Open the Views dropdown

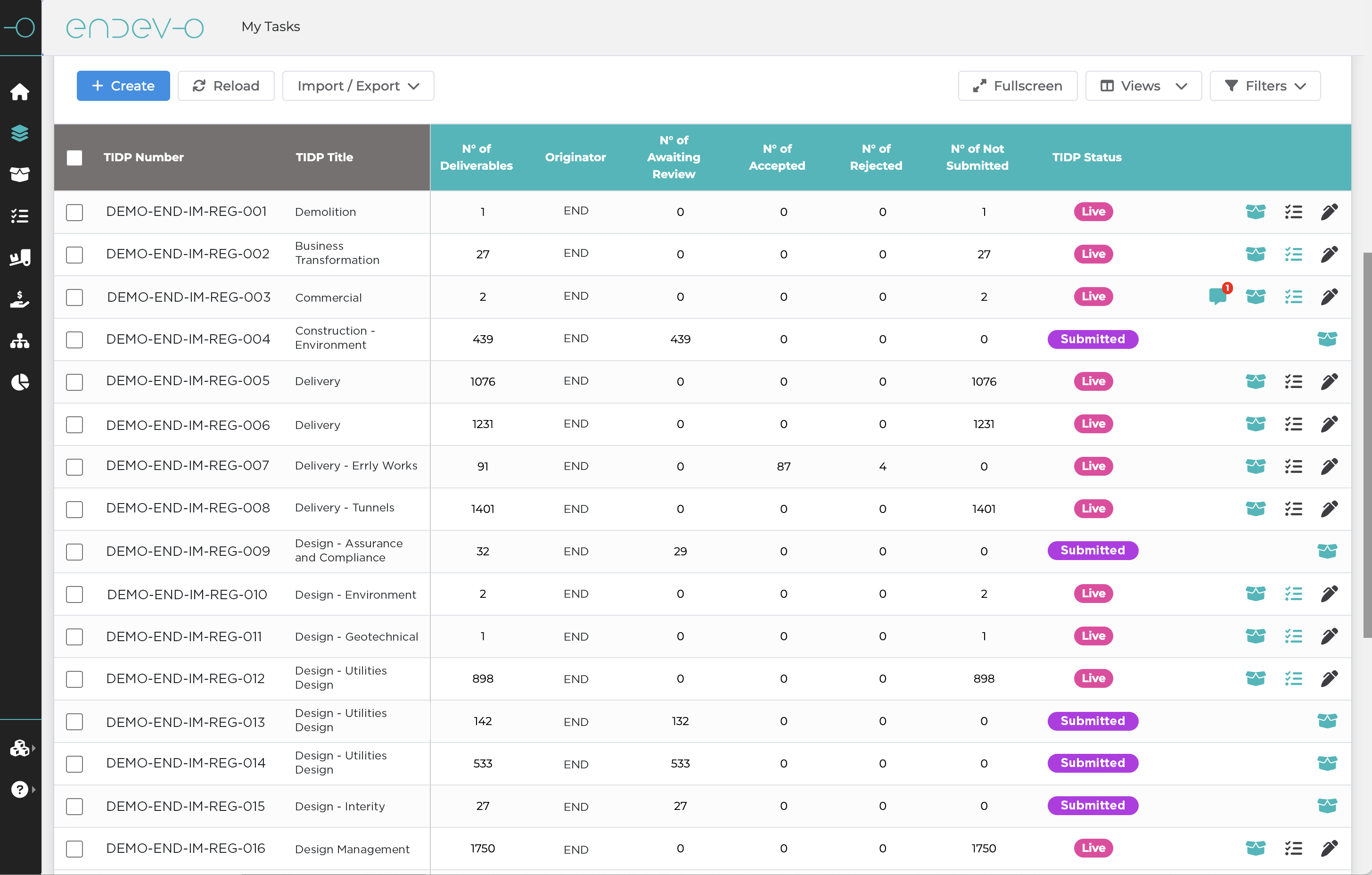click(1143, 86)
